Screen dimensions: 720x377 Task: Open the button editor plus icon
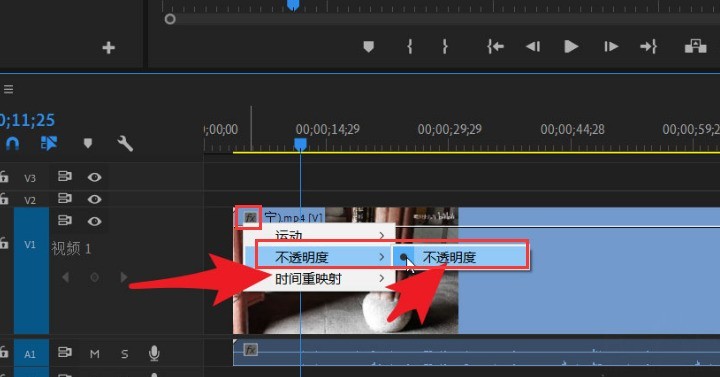[x=108, y=47]
